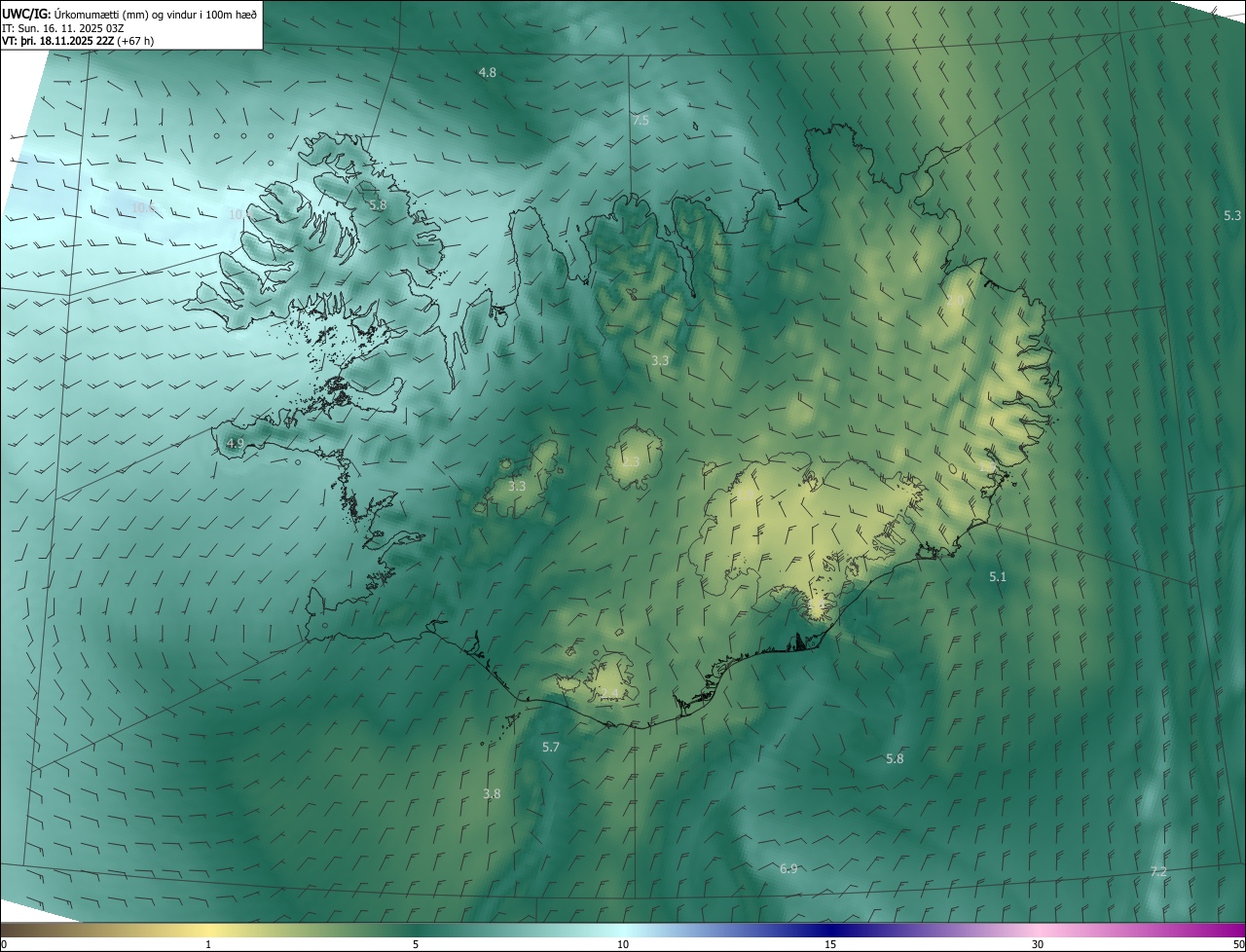Click the 7.2 value label on the map
The height and width of the screenshot is (952, 1246).
(1158, 872)
